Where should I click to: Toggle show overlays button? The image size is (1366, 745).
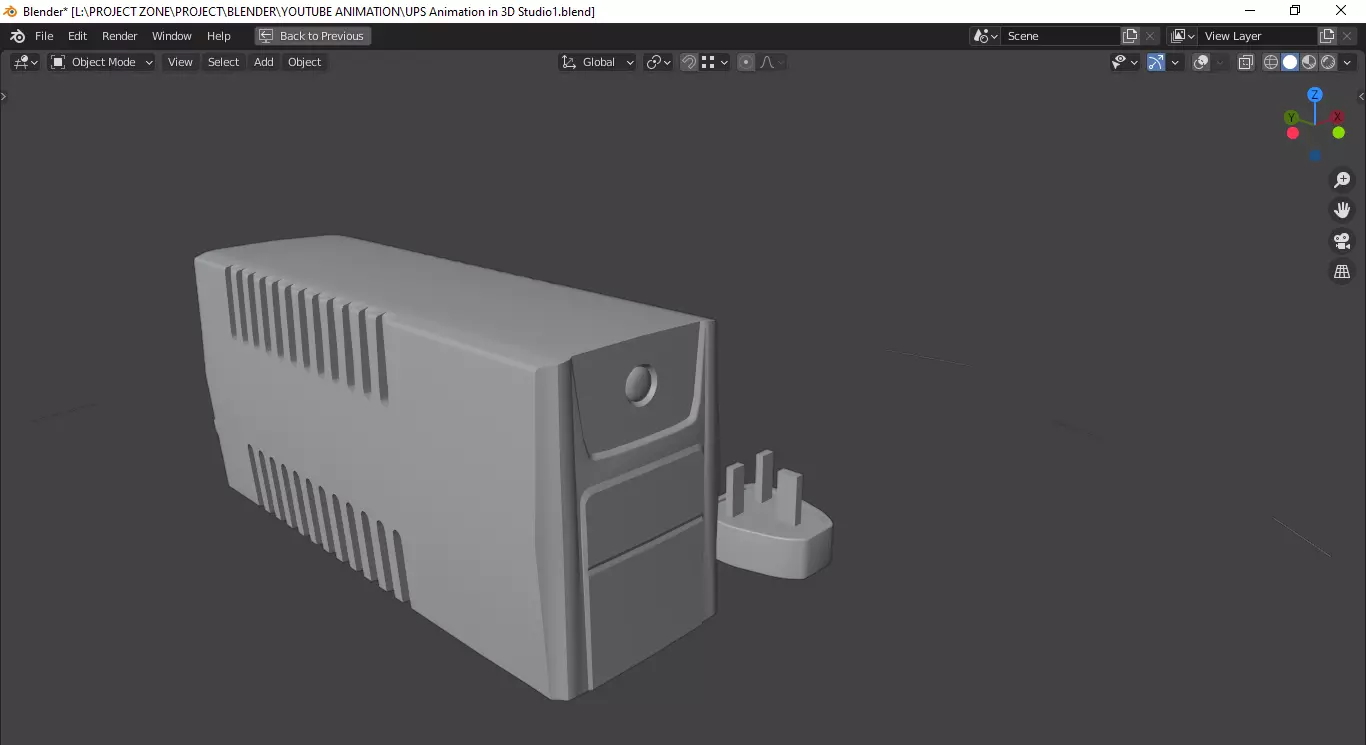click(1201, 62)
